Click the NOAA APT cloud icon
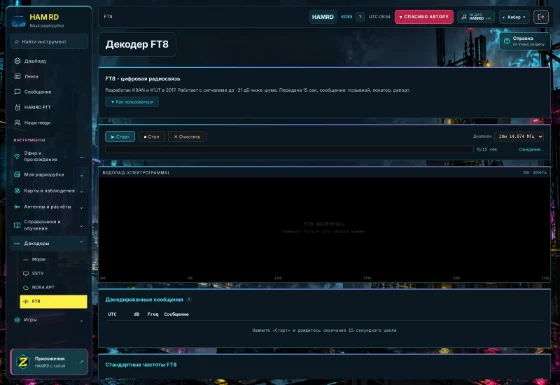The width and height of the screenshot is (560, 385). coord(26,288)
